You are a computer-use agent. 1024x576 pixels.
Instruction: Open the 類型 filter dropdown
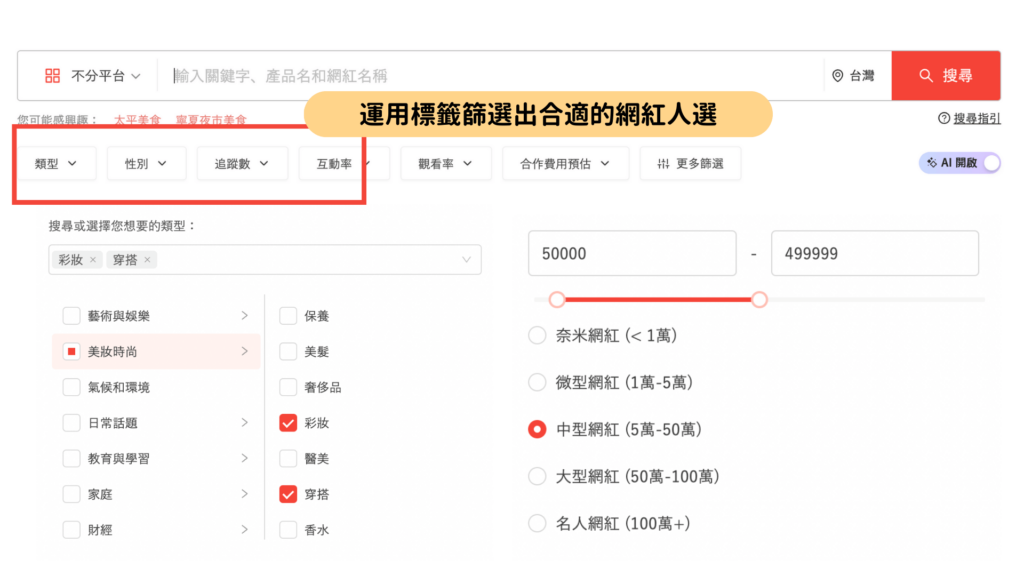tap(56, 164)
